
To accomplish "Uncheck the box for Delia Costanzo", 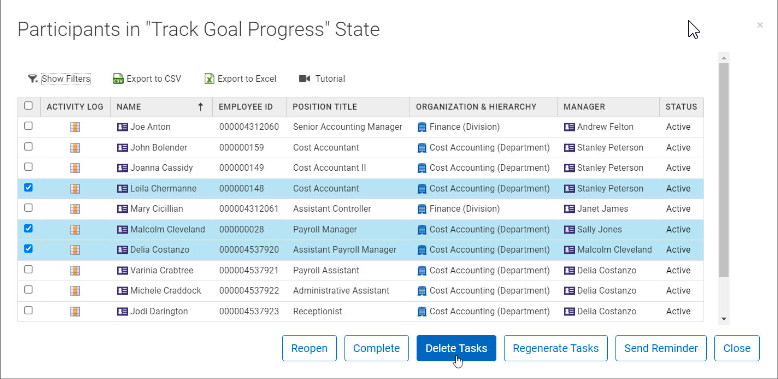I will 28,249.
